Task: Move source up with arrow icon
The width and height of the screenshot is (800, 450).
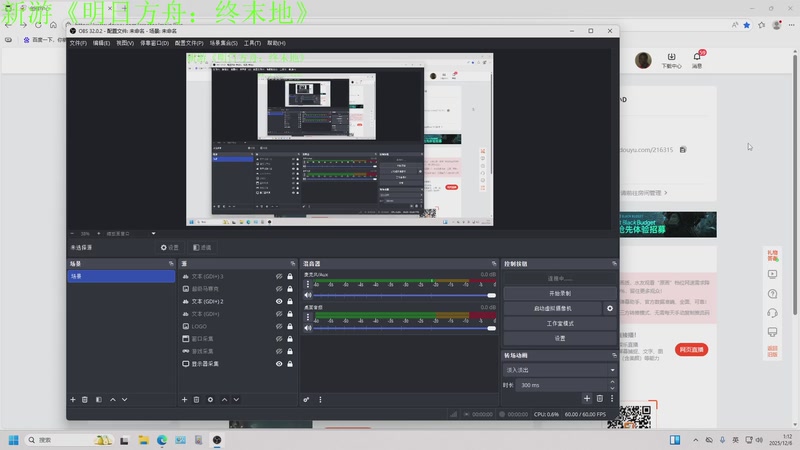Action: point(224,399)
